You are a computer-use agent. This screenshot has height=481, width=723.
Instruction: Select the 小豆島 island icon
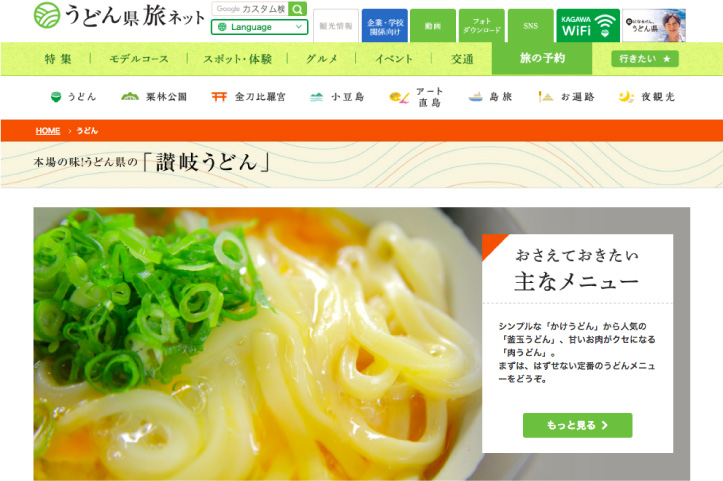point(316,97)
